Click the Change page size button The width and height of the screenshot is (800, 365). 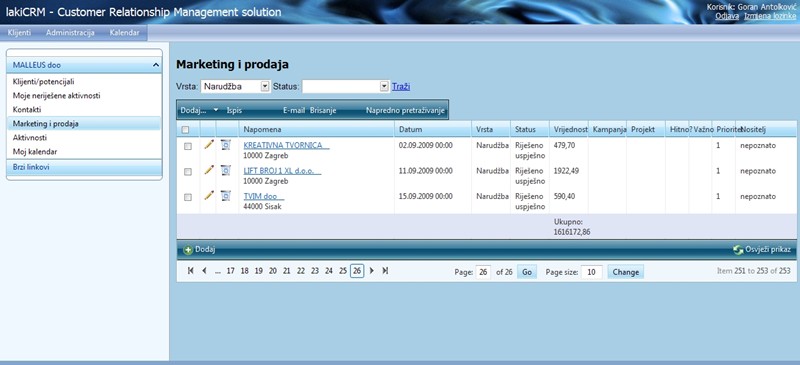pos(626,272)
